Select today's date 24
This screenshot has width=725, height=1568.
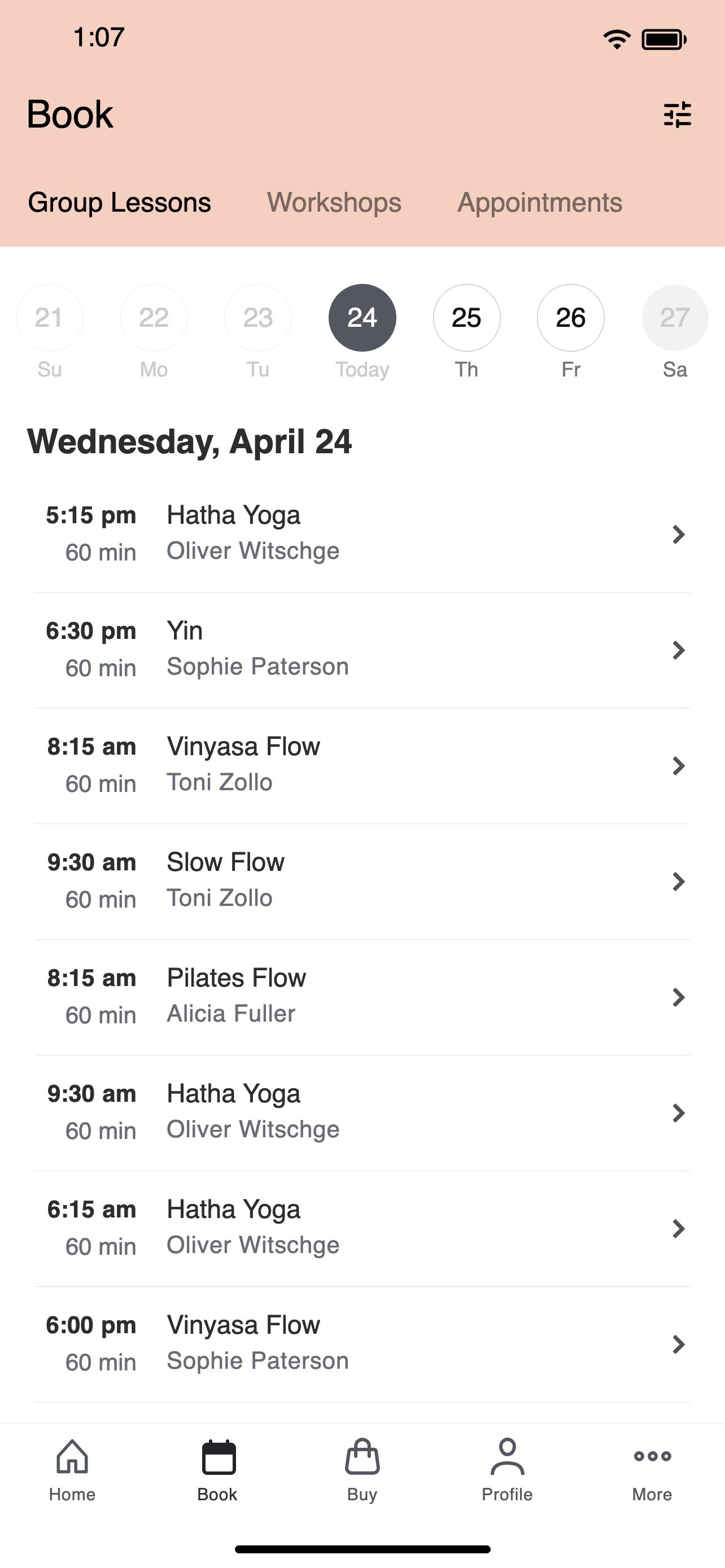pos(362,318)
